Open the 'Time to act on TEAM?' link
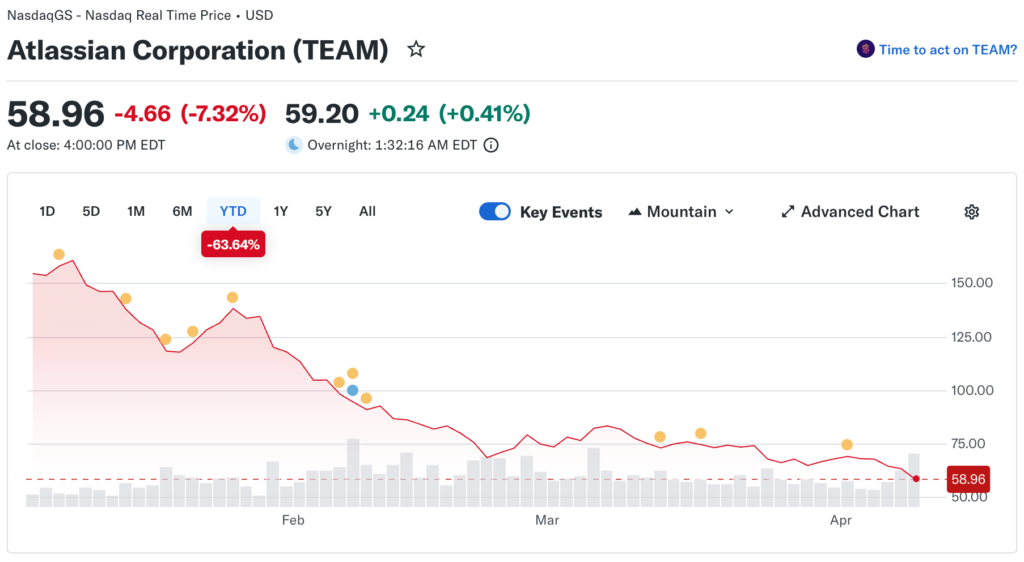Image resolution: width=1024 pixels, height=562 pixels. pyautogui.click(x=947, y=49)
